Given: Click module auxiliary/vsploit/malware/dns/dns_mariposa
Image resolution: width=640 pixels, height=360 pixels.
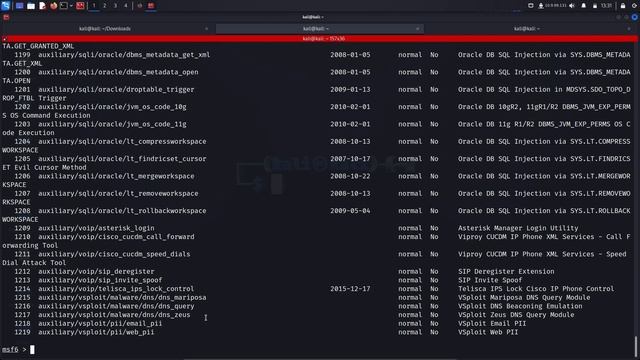Looking at the screenshot, I should click(x=122, y=298).
